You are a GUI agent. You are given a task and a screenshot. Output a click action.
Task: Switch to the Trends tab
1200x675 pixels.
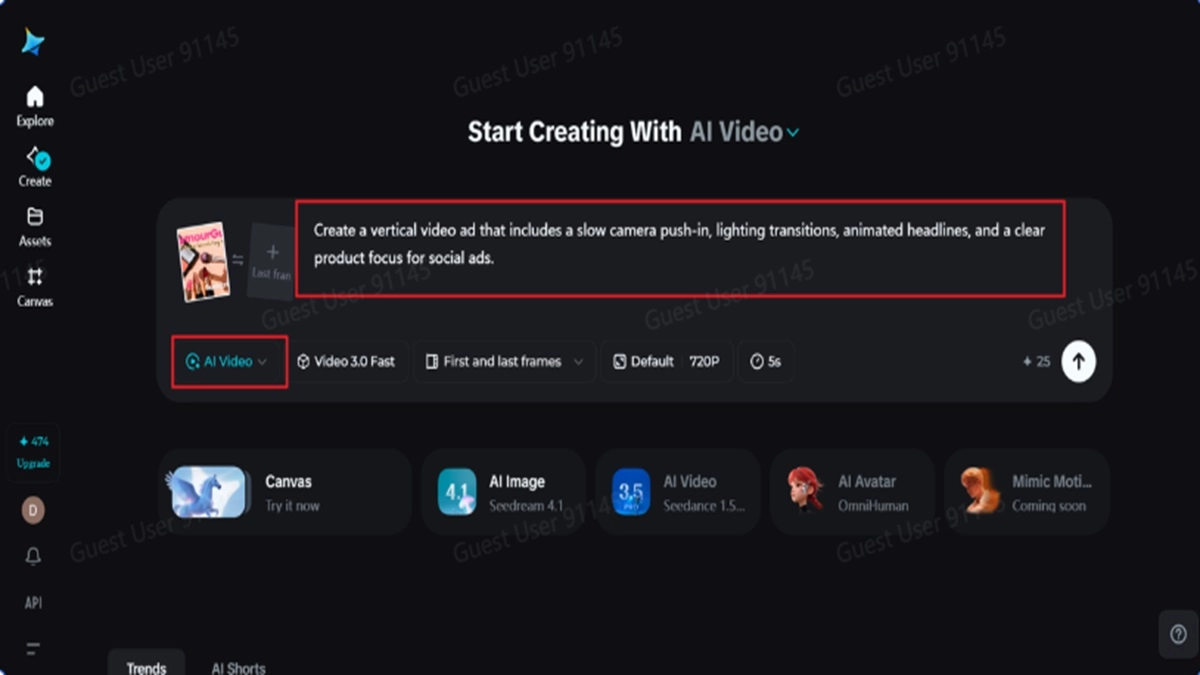tap(146, 667)
